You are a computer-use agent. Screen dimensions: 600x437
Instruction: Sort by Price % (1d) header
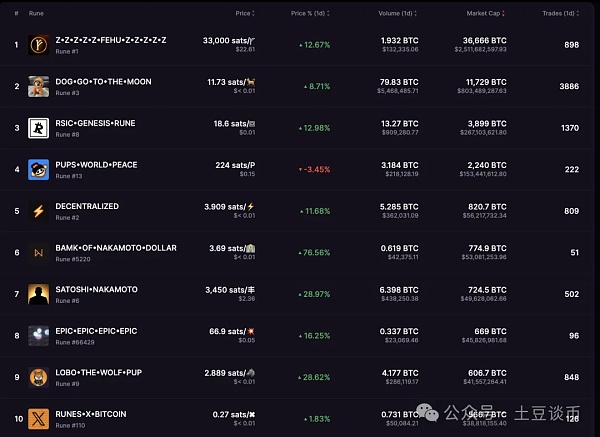(x=312, y=13)
